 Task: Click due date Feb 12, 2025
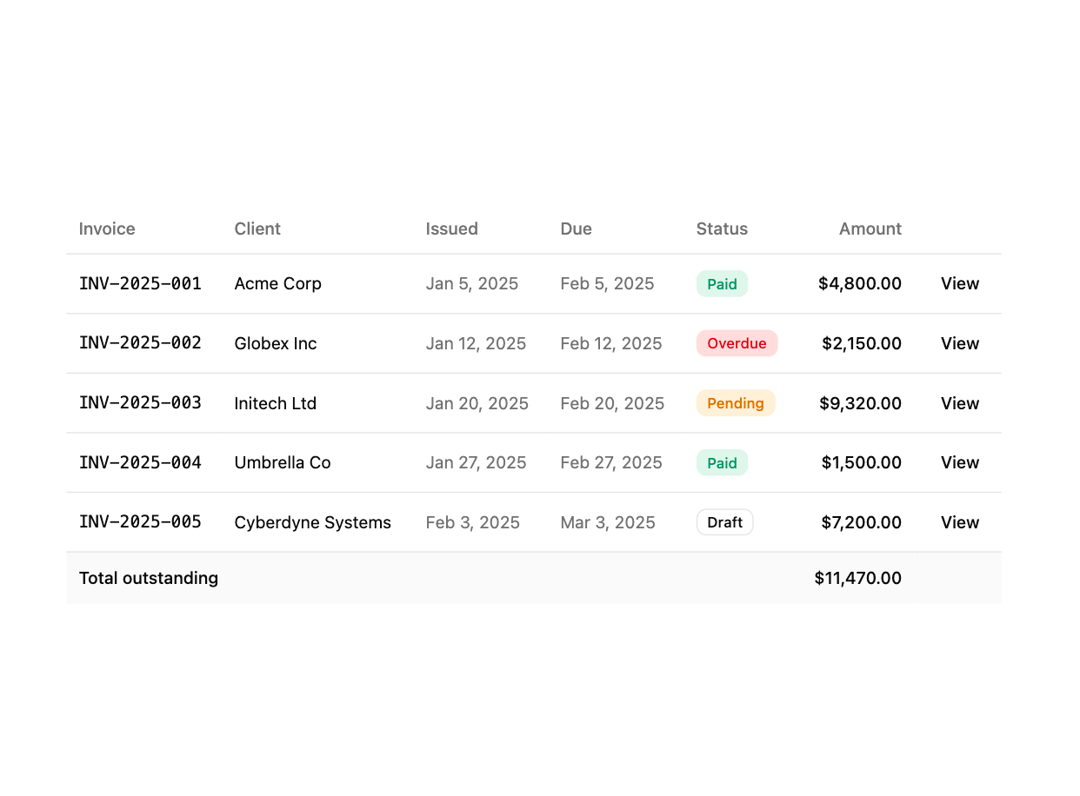(611, 344)
